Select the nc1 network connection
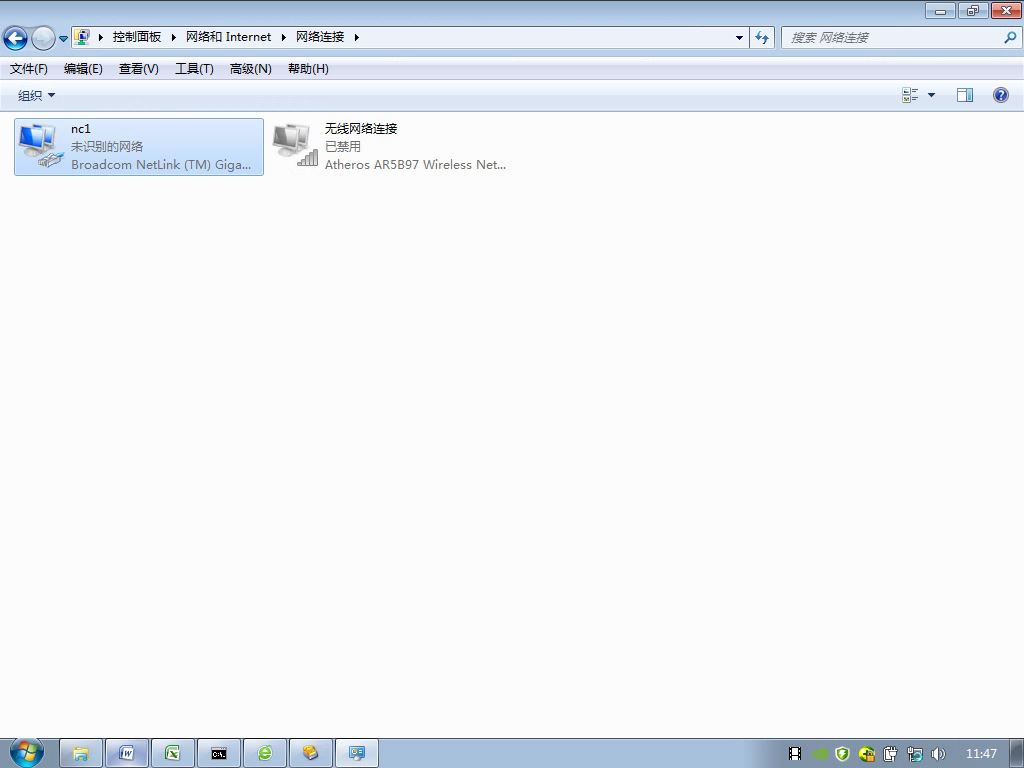 click(139, 147)
